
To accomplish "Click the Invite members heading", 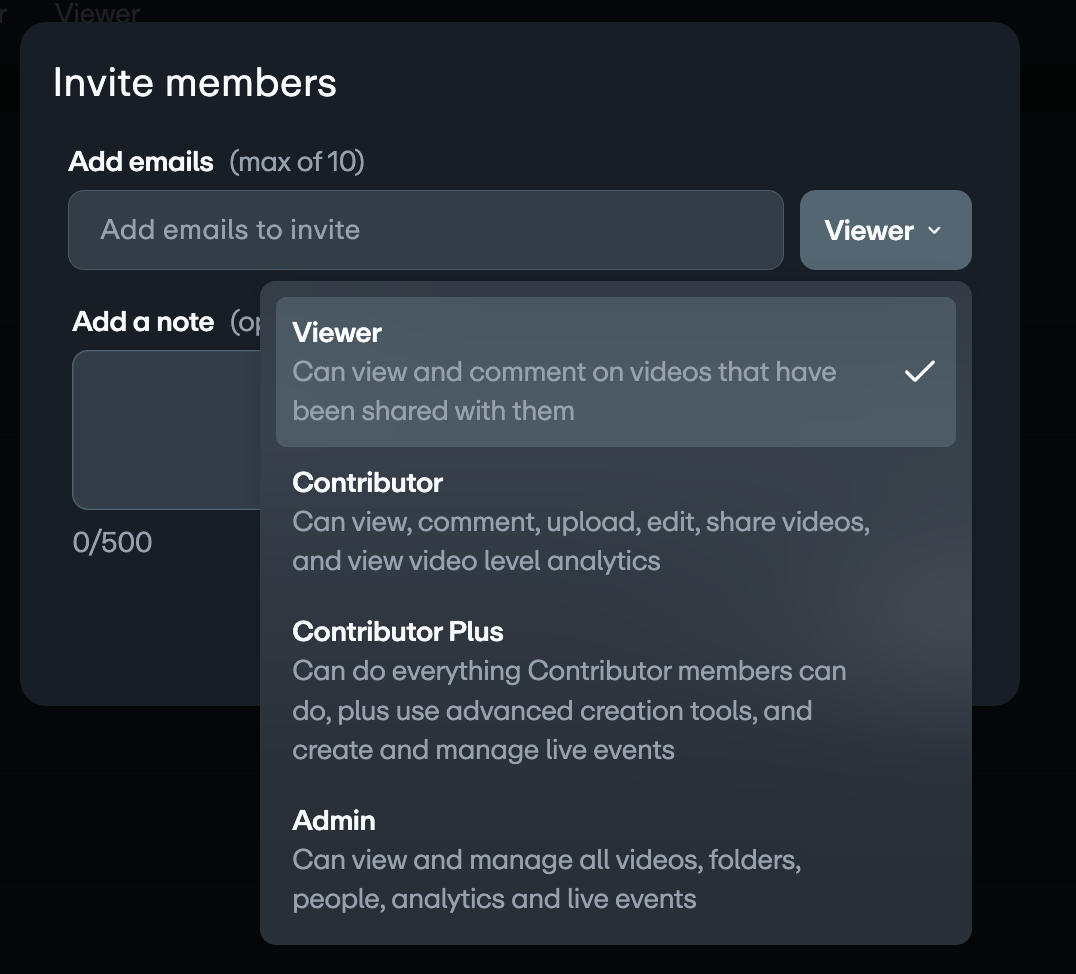I will (194, 82).
